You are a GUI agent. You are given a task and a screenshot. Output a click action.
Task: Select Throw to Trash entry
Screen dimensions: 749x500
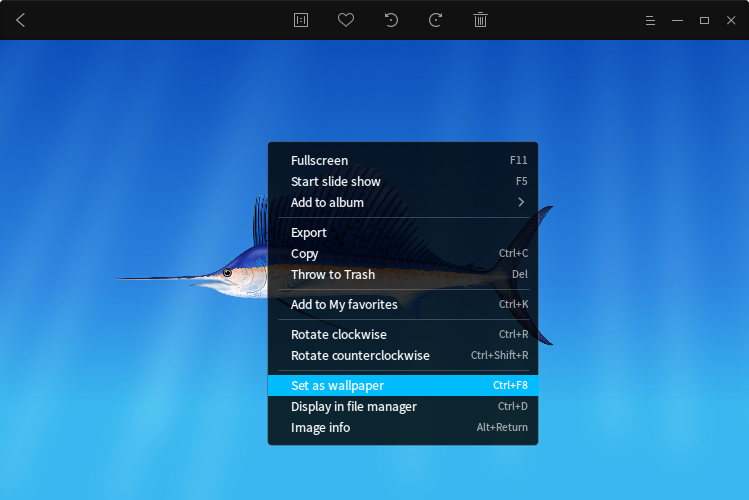coord(403,275)
